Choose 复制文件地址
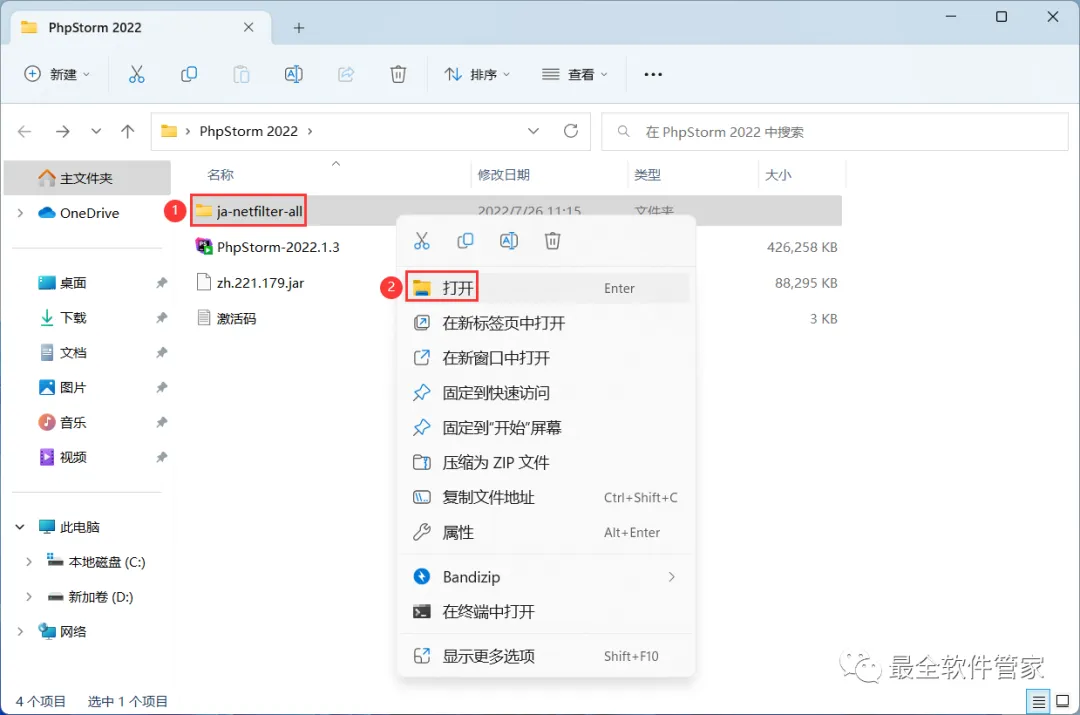 (x=547, y=497)
